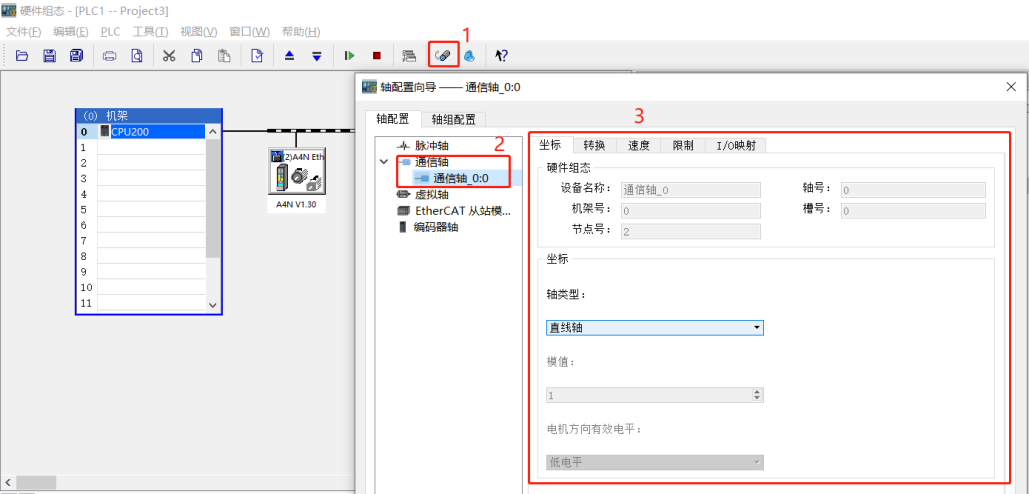This screenshot has width=1029, height=494.
Task: Click the red Stop PLC icon
Action: (377, 56)
